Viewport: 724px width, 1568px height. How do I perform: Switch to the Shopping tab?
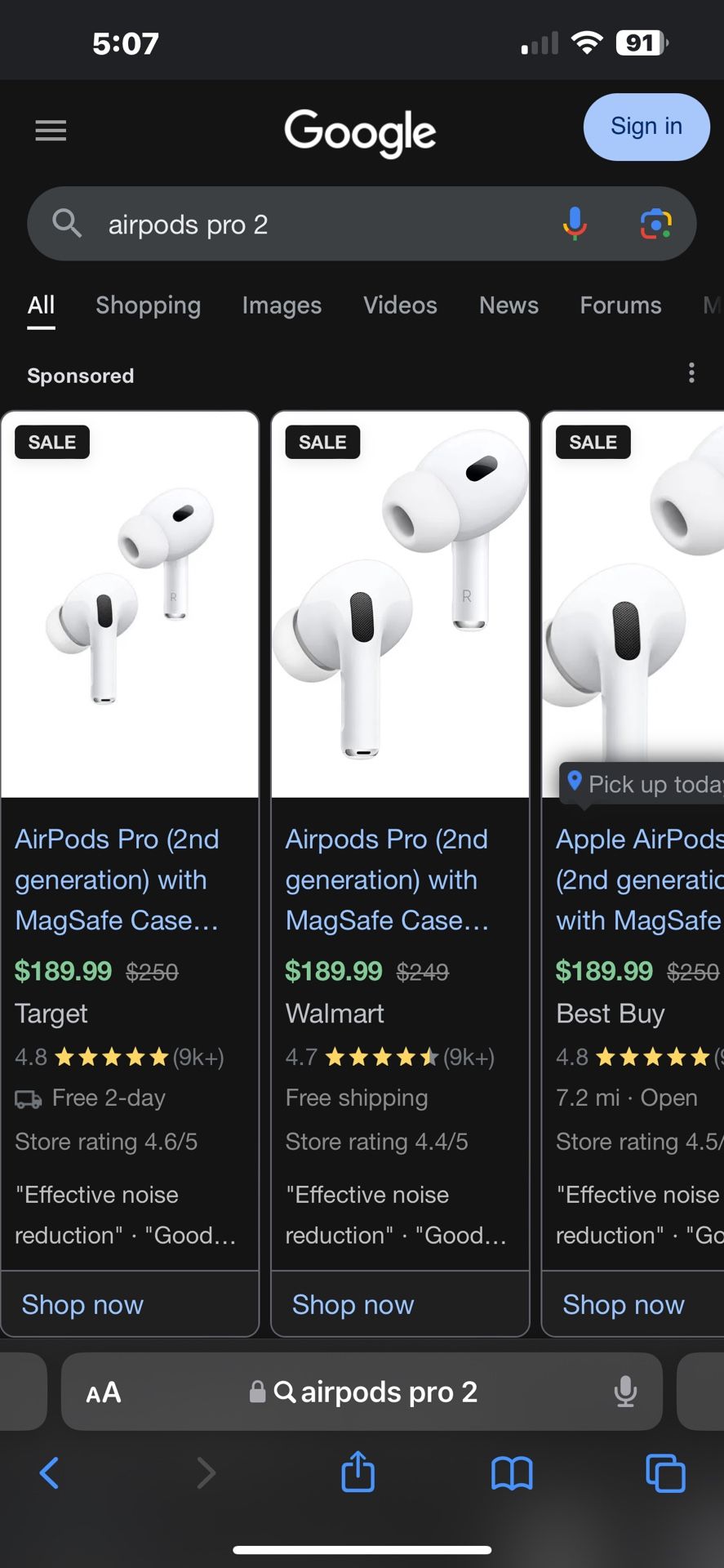click(x=148, y=305)
